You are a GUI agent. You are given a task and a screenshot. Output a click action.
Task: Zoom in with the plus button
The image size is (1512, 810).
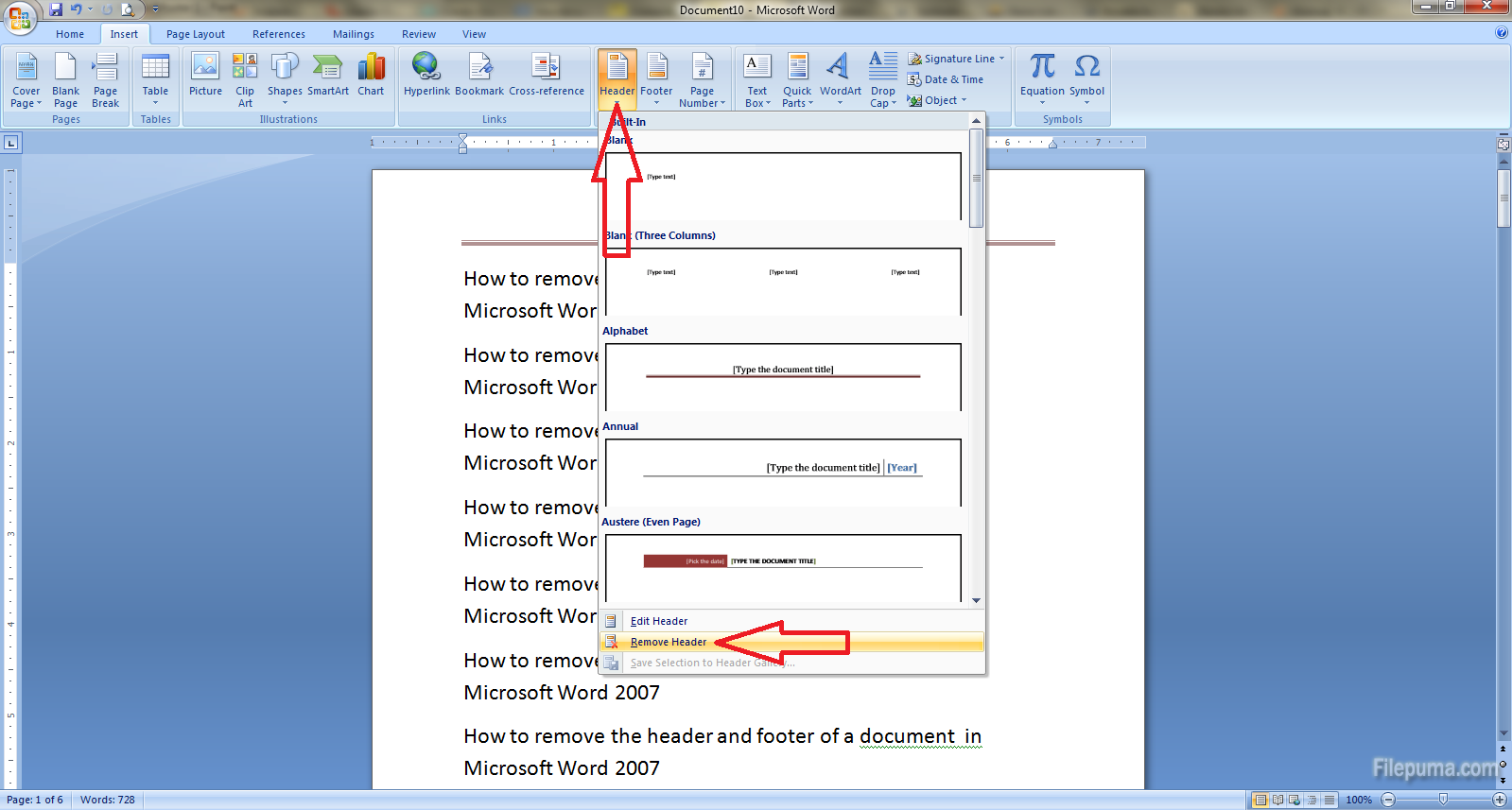coord(1500,800)
